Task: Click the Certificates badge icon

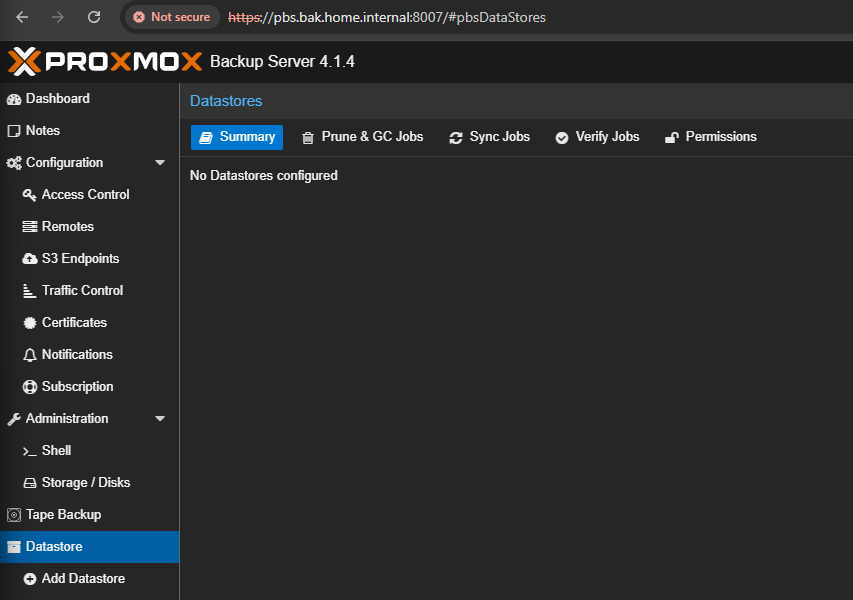Action: tap(29, 323)
